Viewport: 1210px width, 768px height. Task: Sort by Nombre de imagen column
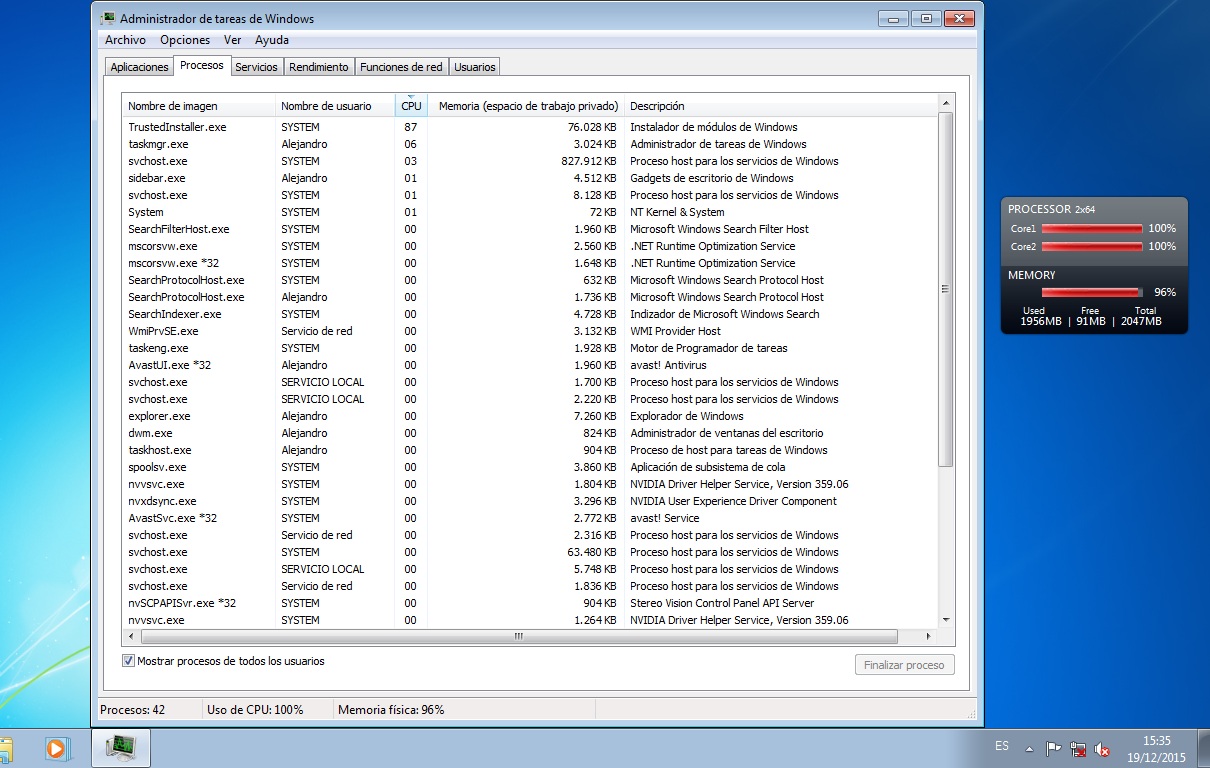(x=198, y=106)
